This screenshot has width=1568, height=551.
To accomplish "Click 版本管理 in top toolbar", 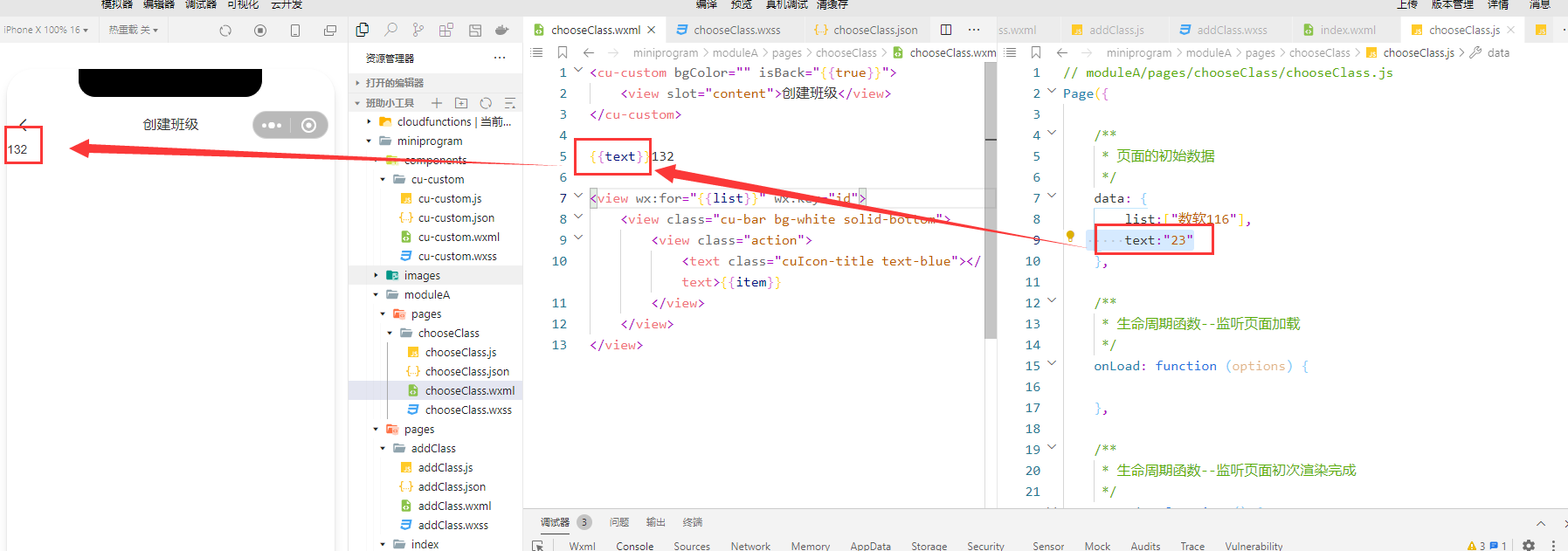I will (1453, 4).
